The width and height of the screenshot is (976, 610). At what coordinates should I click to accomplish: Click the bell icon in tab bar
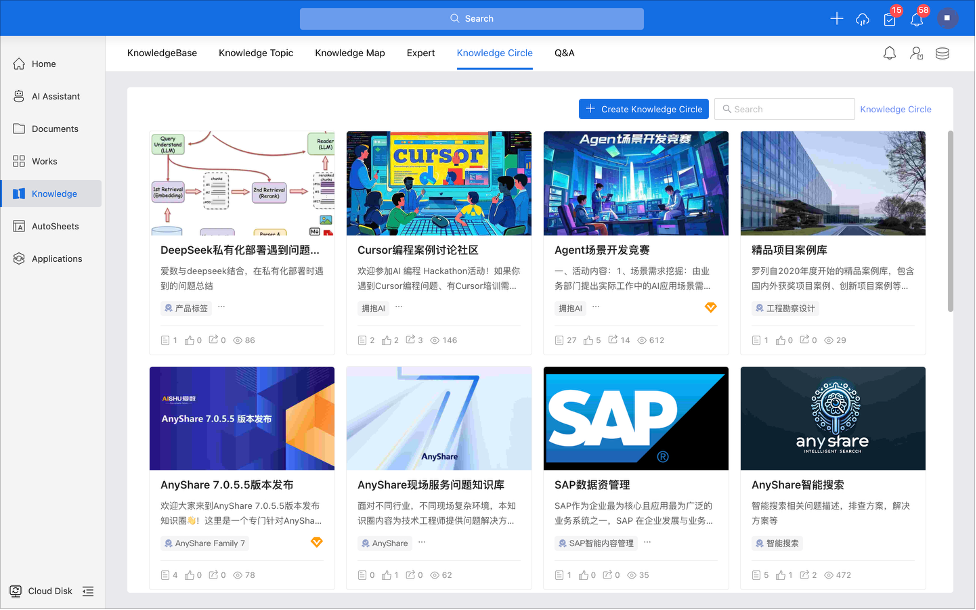point(889,53)
